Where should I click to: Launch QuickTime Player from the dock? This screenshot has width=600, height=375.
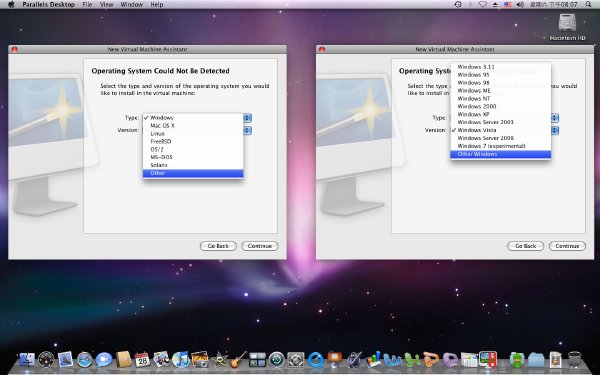pyautogui.click(x=315, y=360)
